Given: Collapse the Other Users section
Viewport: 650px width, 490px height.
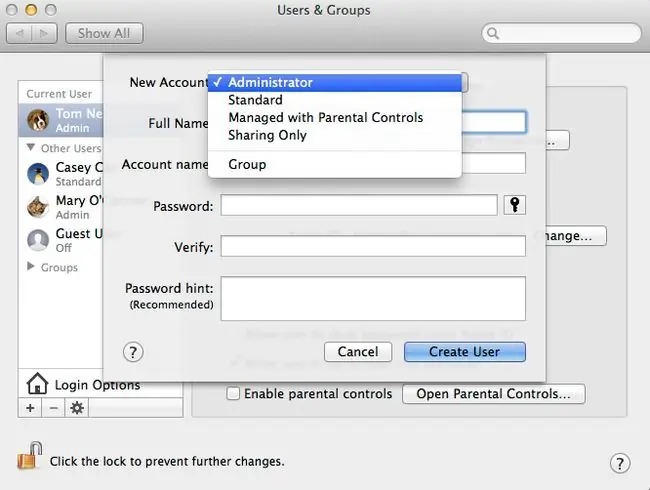Looking at the screenshot, I should tap(30, 147).
